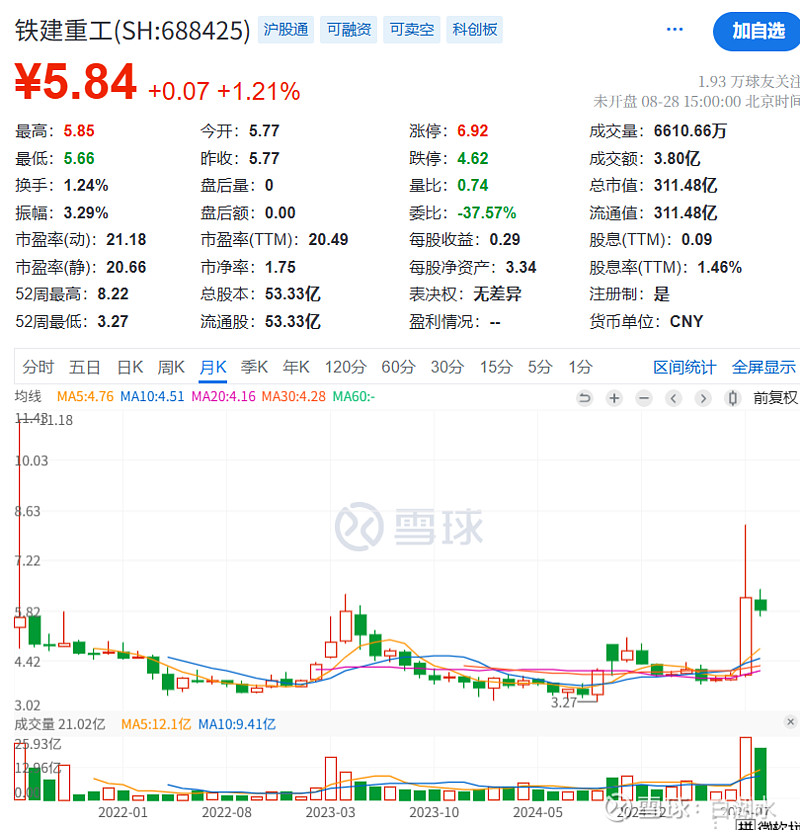The image size is (800, 833).
Task: Click the 最高 value 5.85
Action: 79,131
